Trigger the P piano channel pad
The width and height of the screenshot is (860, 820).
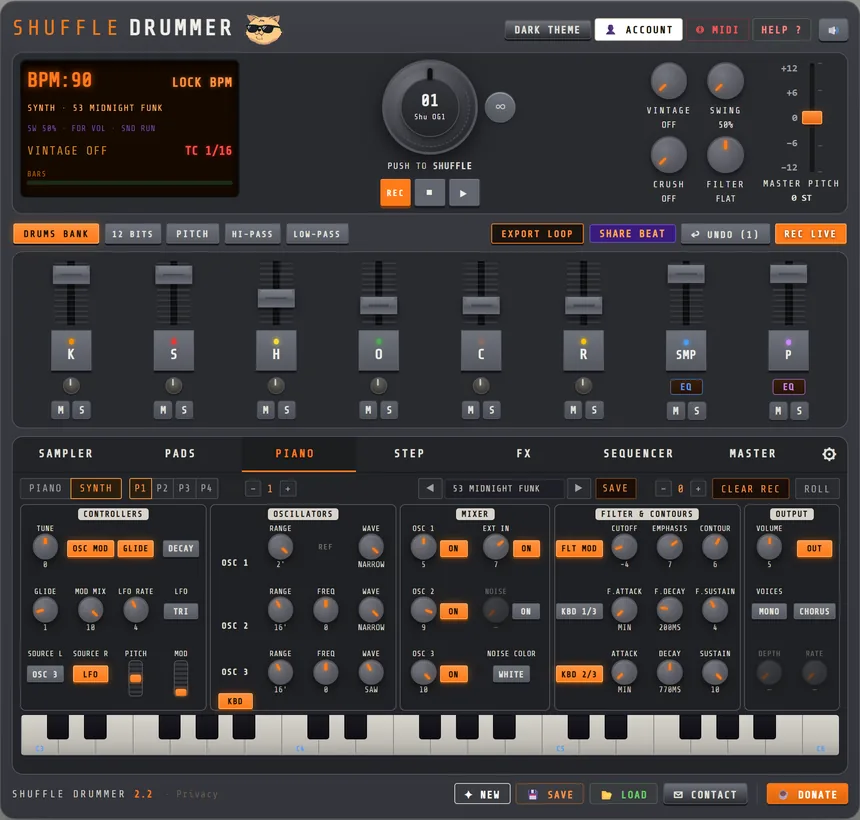(x=788, y=350)
